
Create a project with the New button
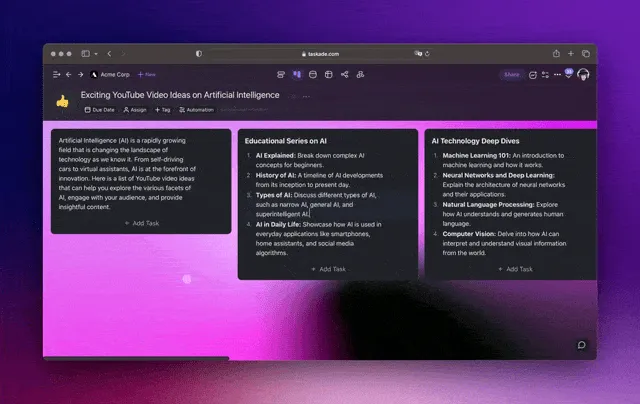click(x=147, y=75)
